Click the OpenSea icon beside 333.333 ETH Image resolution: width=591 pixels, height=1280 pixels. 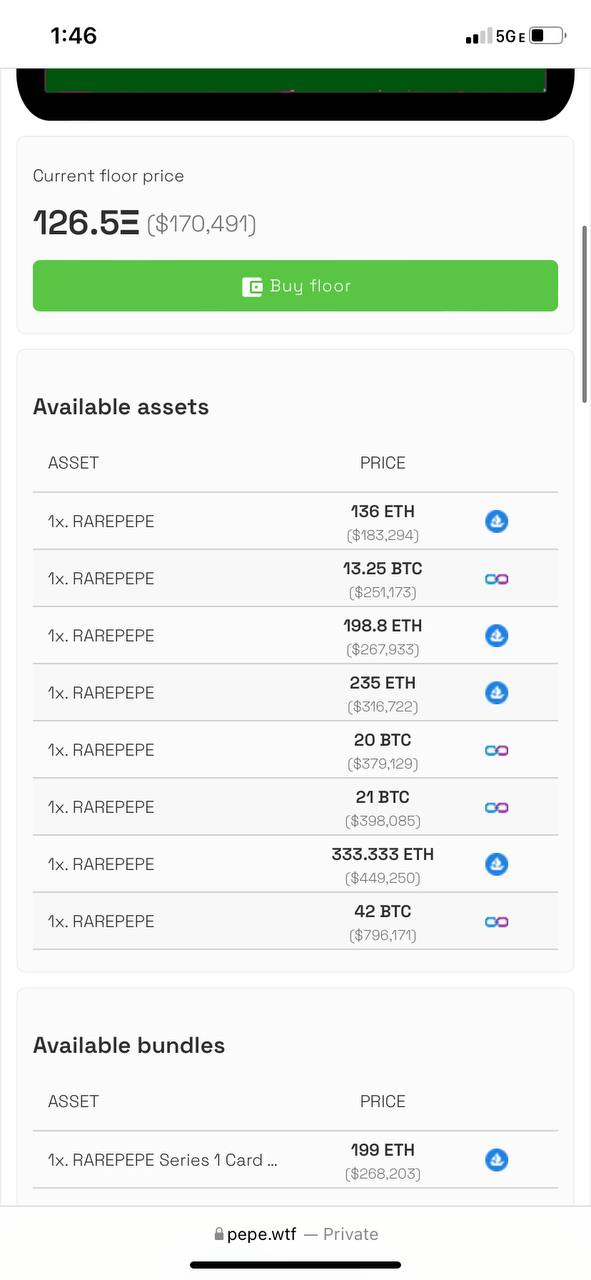click(x=496, y=864)
